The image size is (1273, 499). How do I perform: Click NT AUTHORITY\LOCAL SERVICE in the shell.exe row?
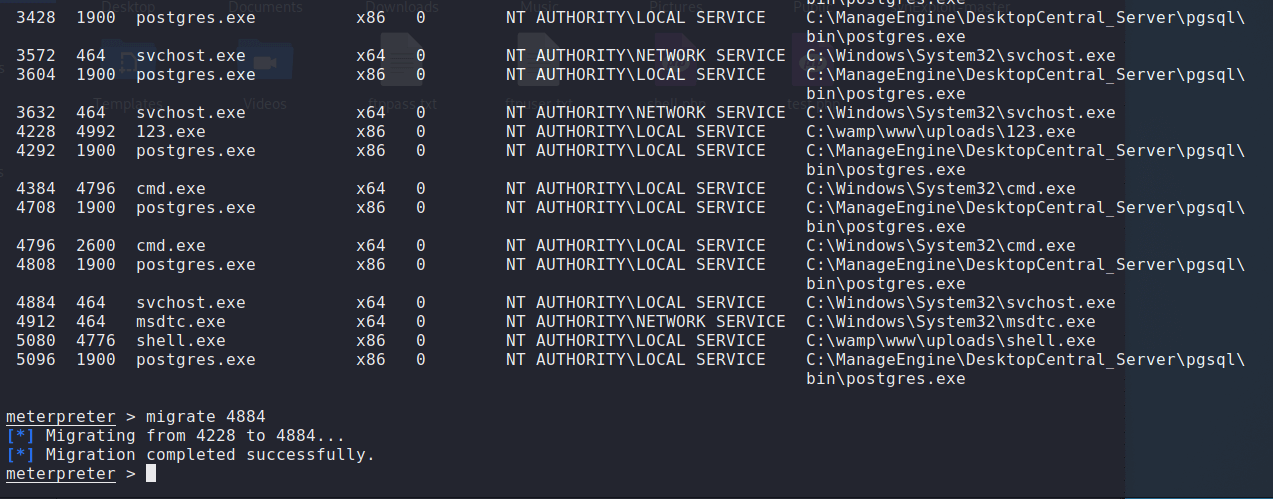click(636, 341)
